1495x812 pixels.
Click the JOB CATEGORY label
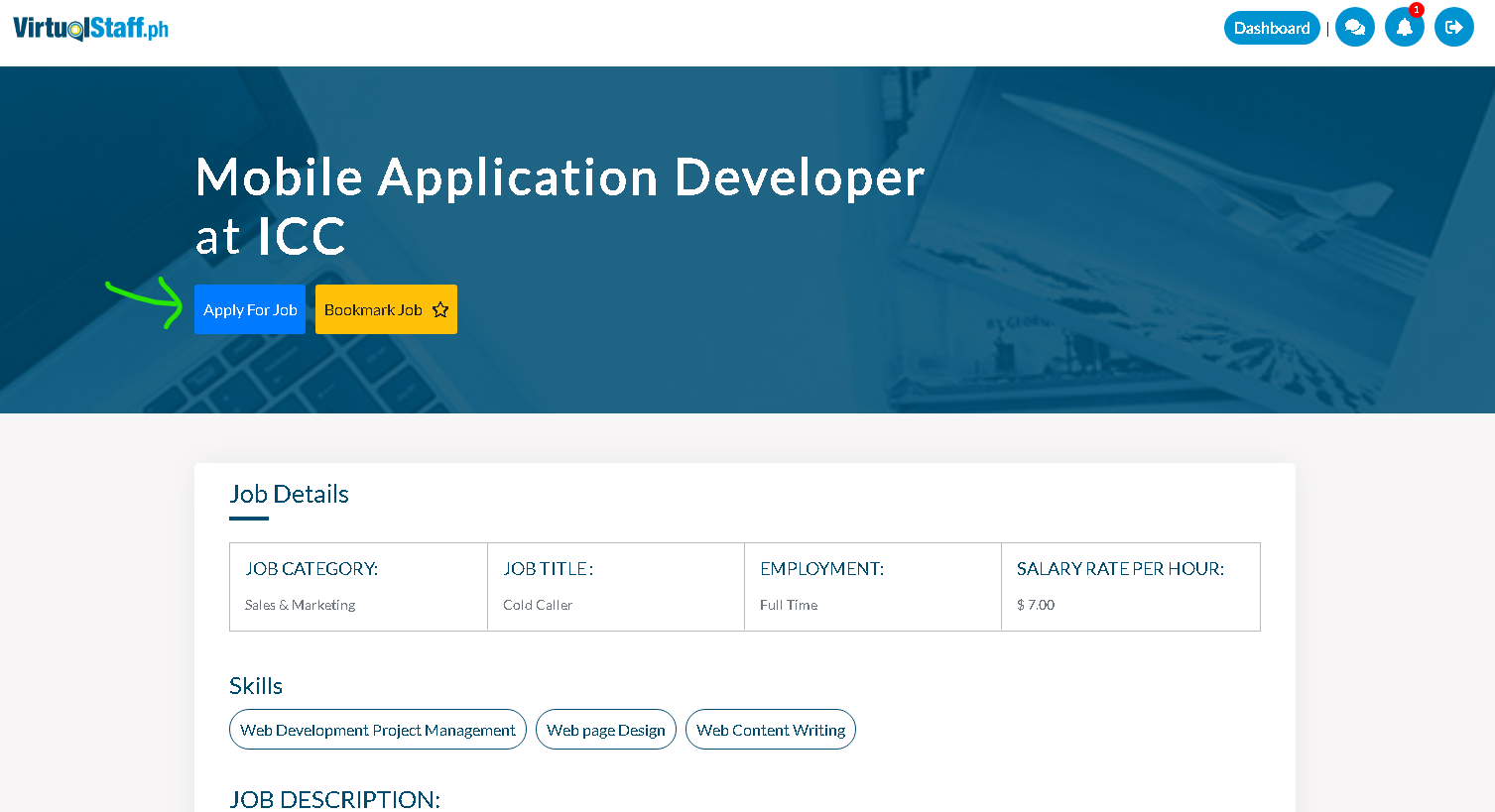coord(311,569)
